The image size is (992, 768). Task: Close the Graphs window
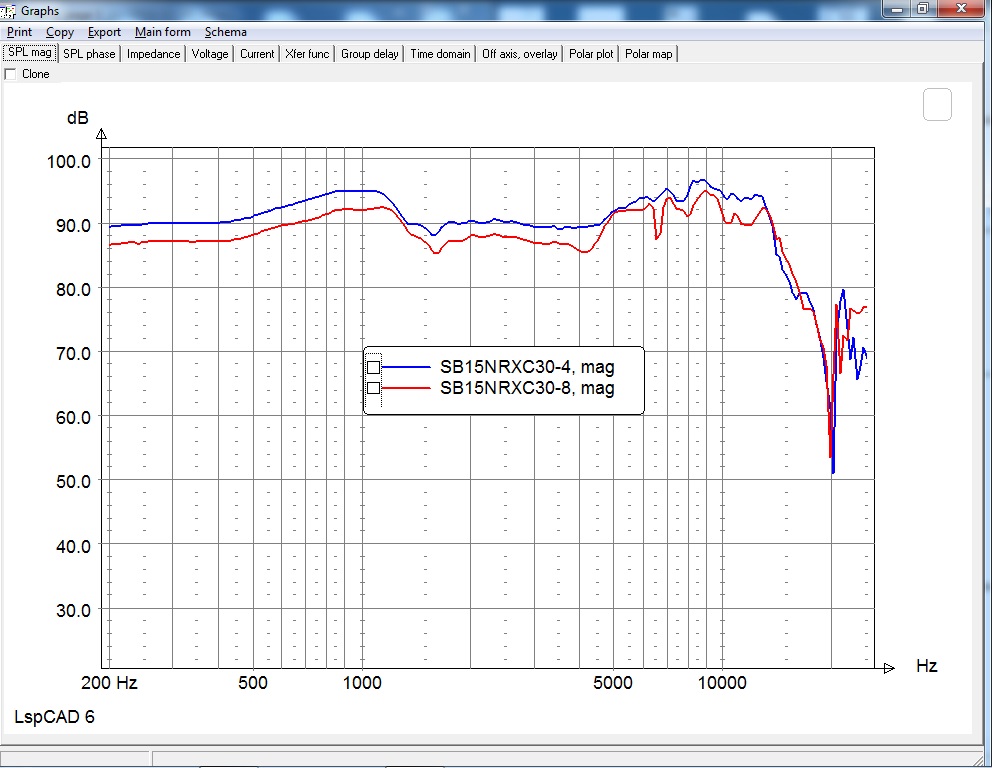point(961,9)
